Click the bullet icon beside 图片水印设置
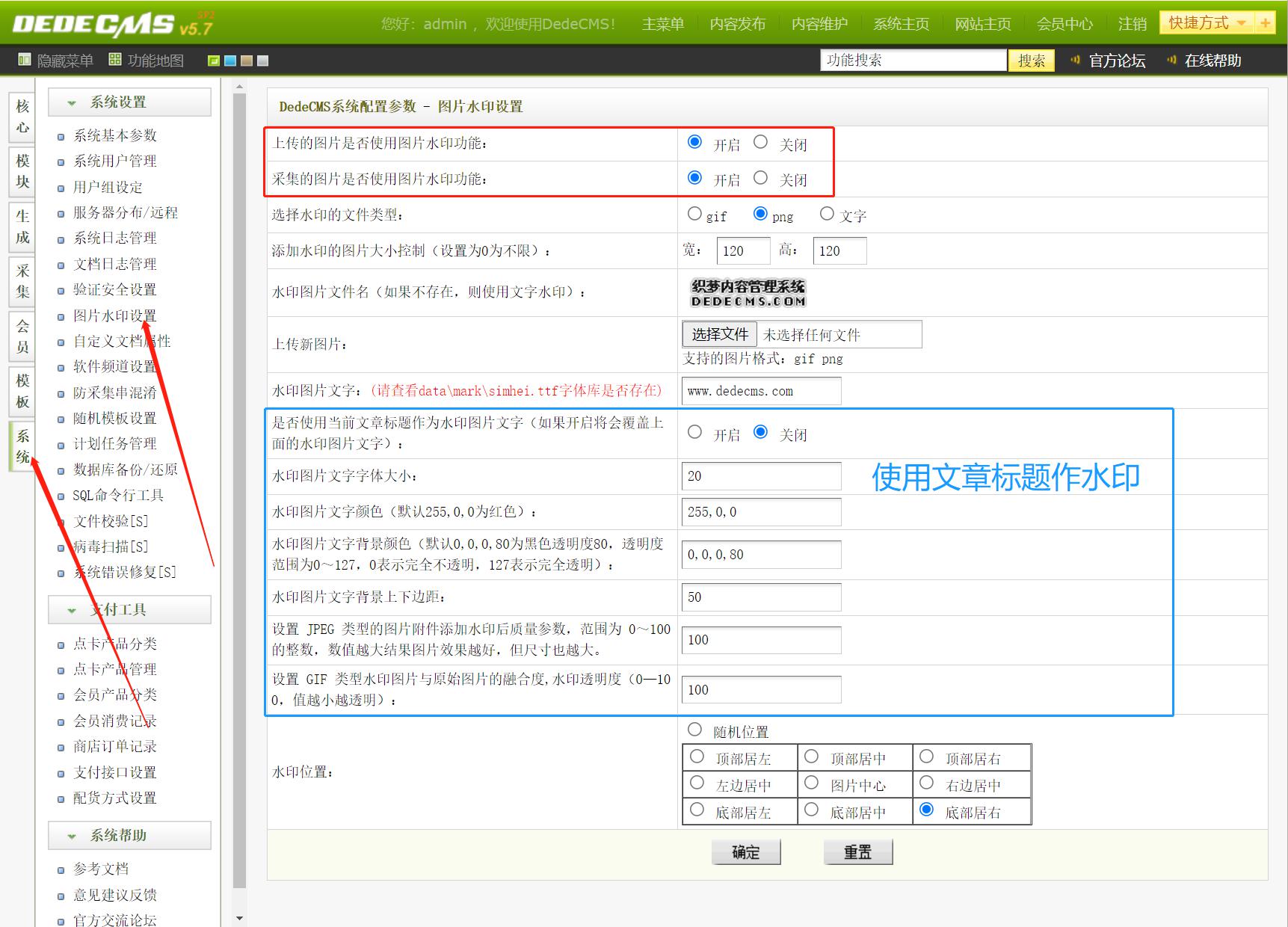1288x927 pixels. tap(61, 317)
